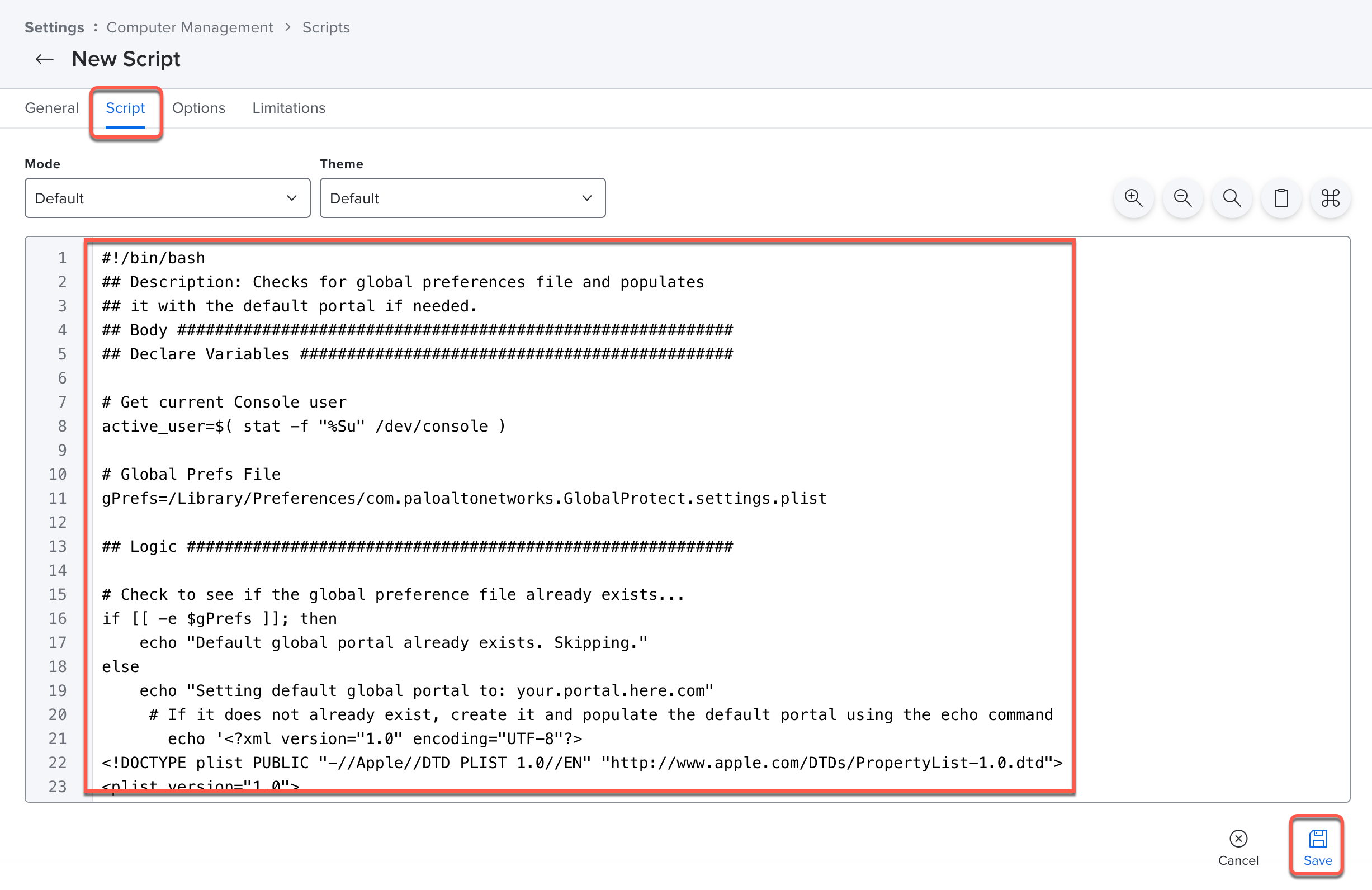Click the Settings breadcrumb link
Viewport: 1372px width, 890px height.
(x=54, y=27)
